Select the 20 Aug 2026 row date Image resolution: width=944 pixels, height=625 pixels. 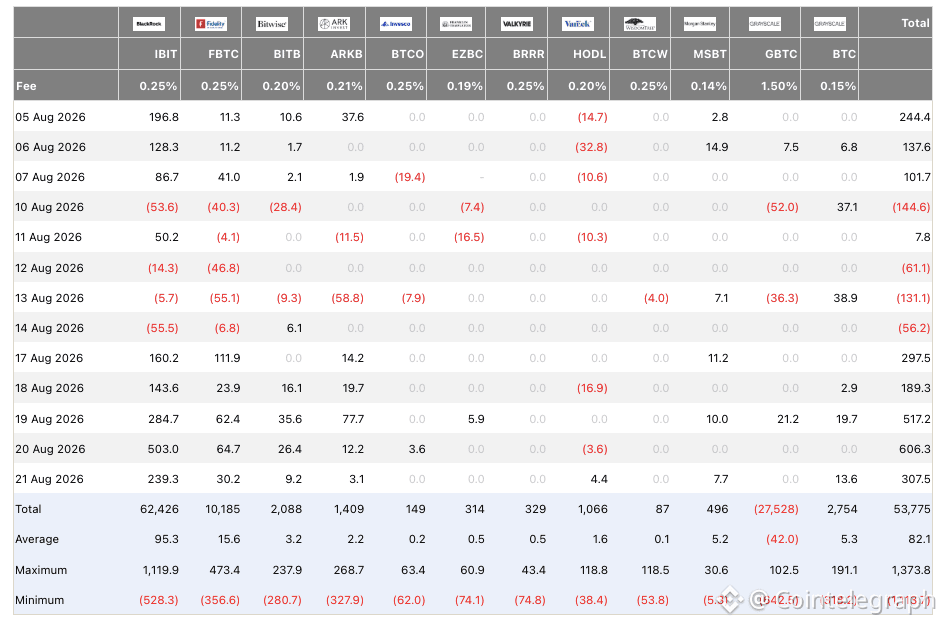[51, 449]
